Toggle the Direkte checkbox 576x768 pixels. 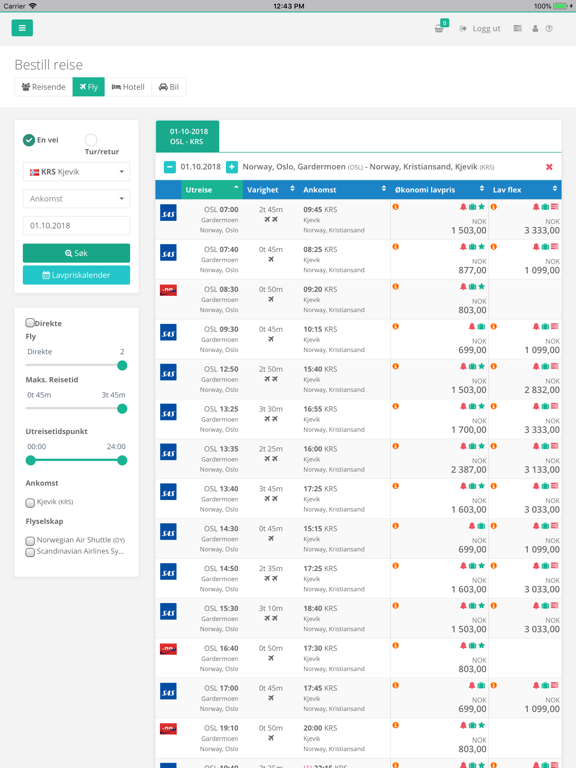point(30,323)
